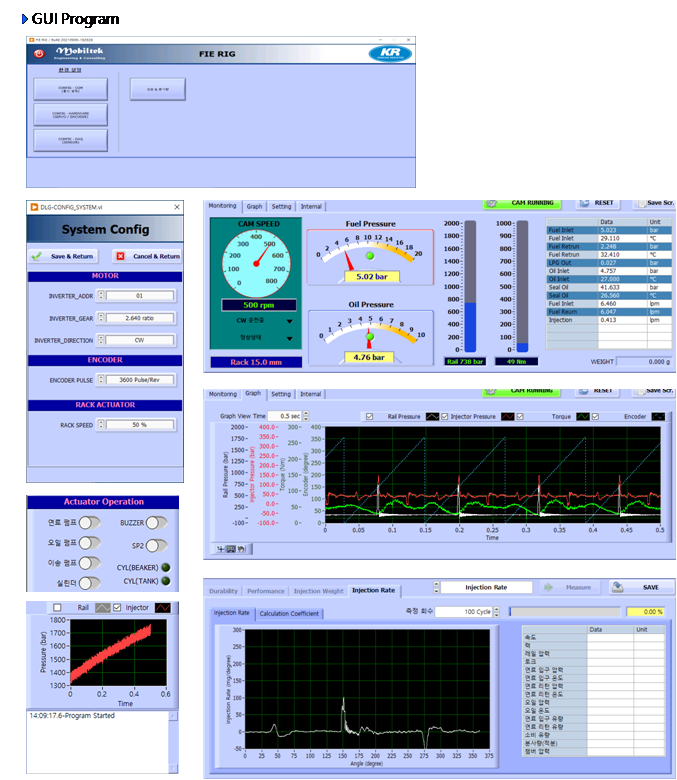This screenshot has height=780, width=677.
Task: Toggle the 이송 펌프 (transfer pump) switch
Action: pyautogui.click(x=90, y=563)
